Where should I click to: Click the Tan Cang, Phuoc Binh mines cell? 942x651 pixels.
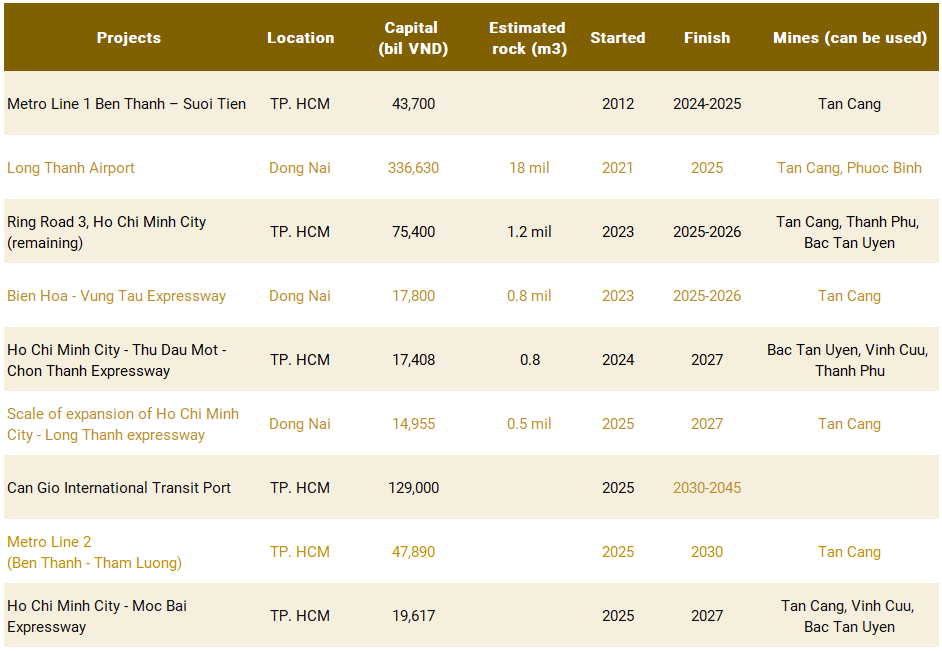[x=849, y=168]
